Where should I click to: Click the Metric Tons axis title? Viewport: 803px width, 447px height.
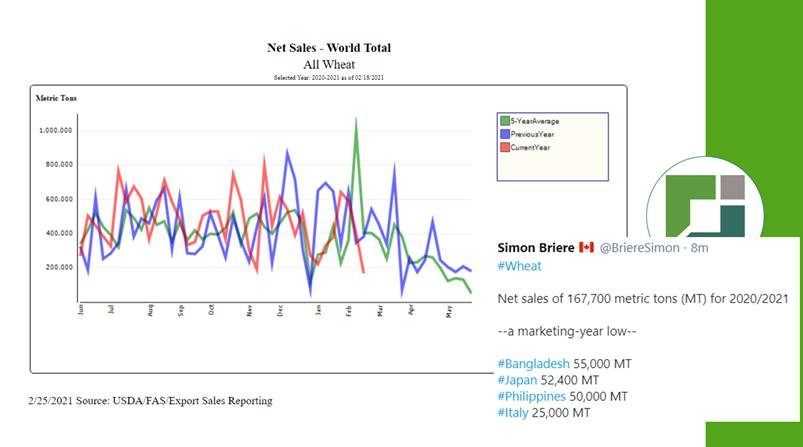(x=57, y=98)
